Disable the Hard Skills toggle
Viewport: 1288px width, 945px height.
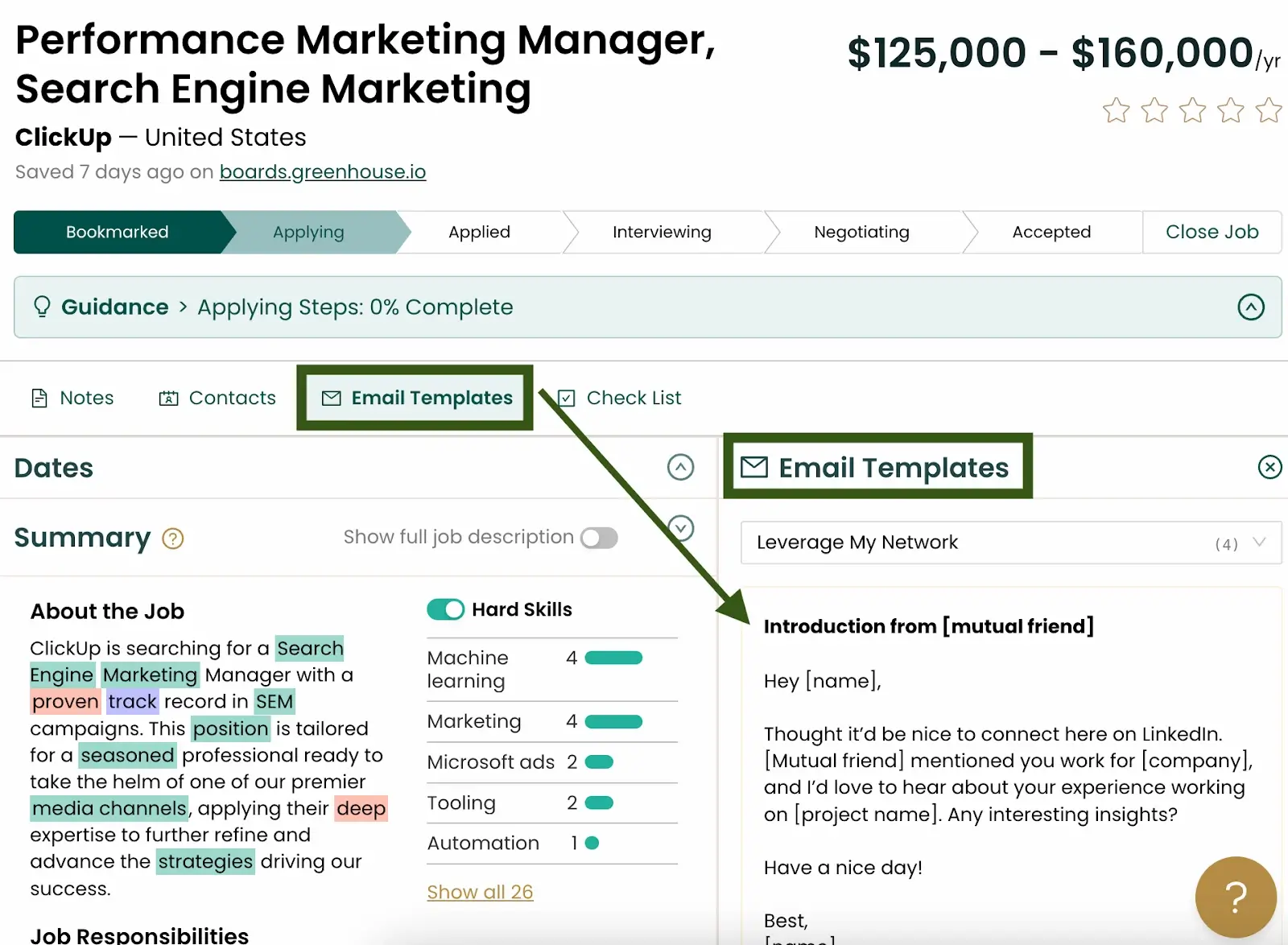tap(446, 609)
